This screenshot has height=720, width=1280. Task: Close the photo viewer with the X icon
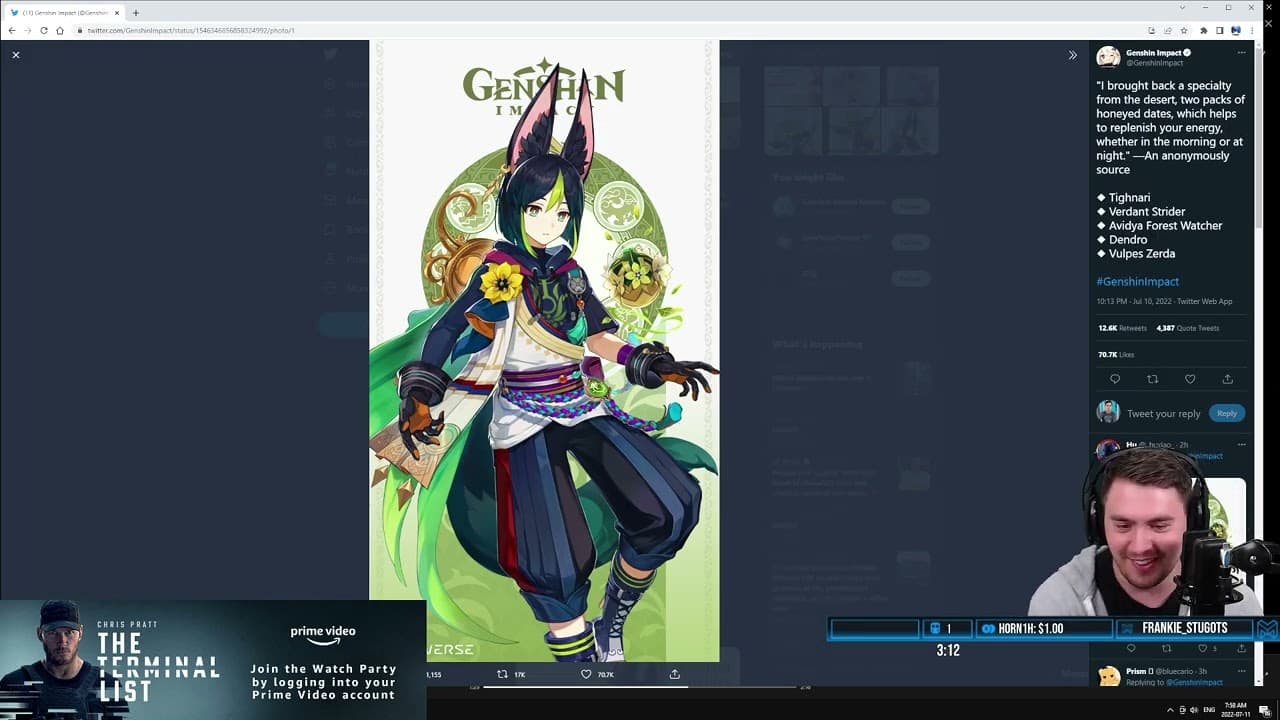click(x=16, y=55)
